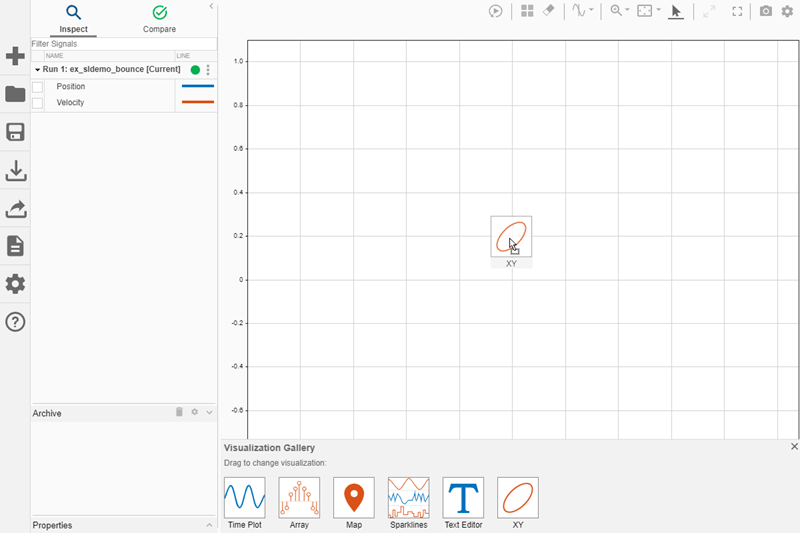Open dropdown arrow beside zoom magnifier
800x533 pixels.
(x=628, y=10)
